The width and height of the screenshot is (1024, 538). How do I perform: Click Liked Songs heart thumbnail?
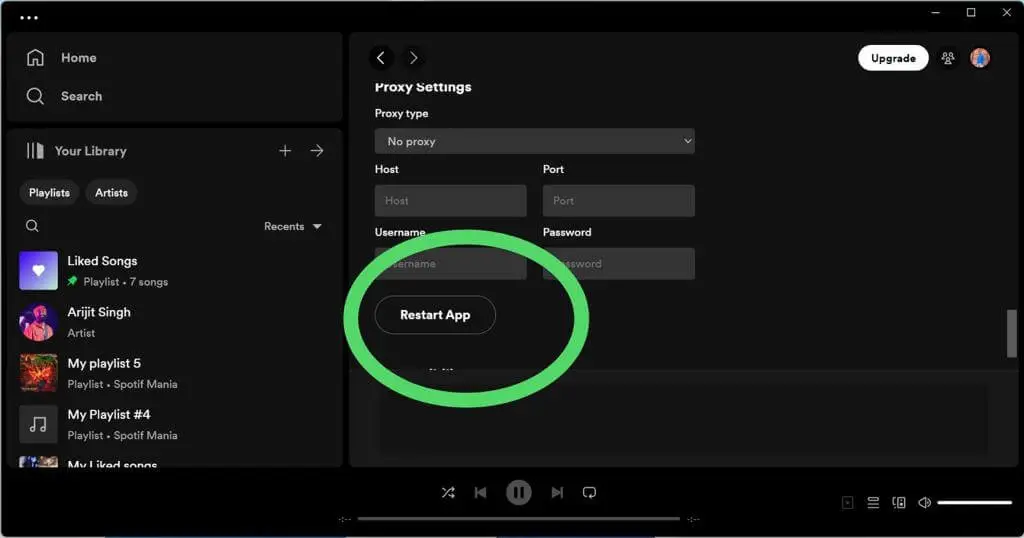pyautogui.click(x=38, y=270)
